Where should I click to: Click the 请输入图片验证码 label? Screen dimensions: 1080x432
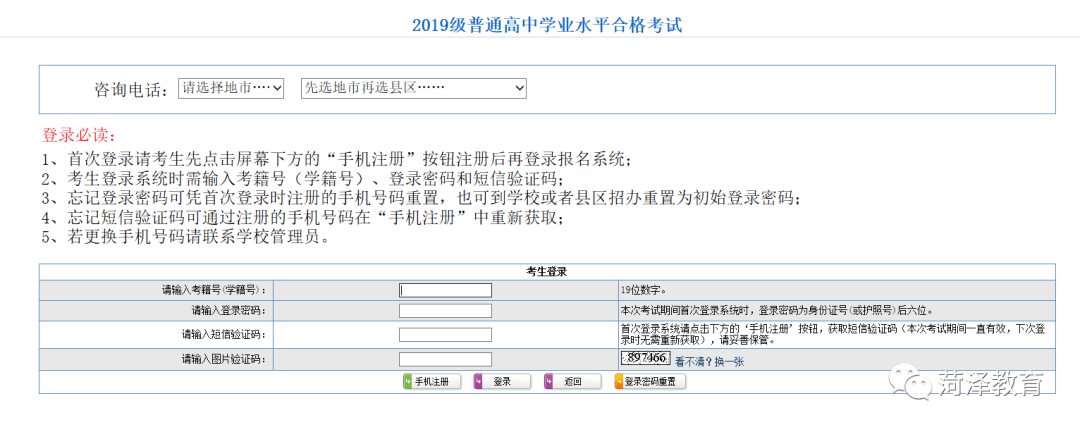coord(224,360)
